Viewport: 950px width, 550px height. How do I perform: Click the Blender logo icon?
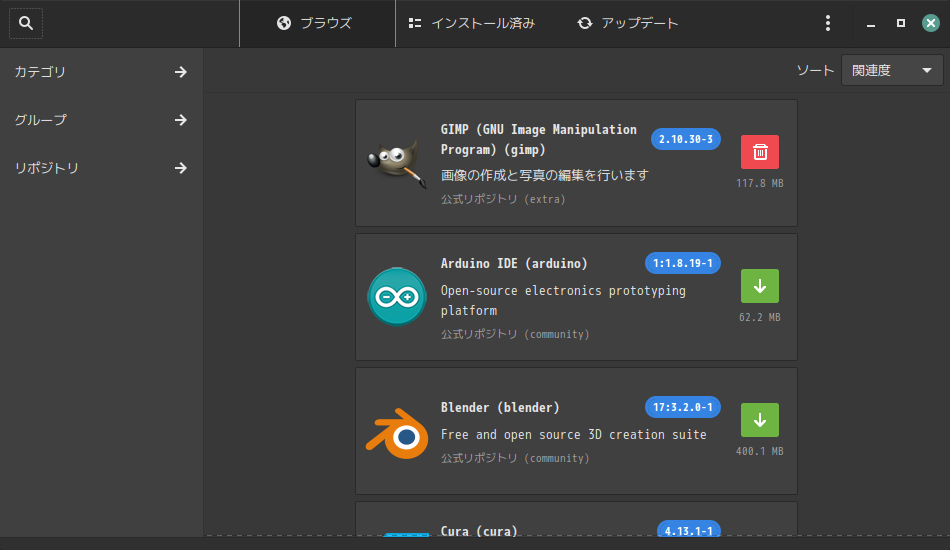[397, 434]
